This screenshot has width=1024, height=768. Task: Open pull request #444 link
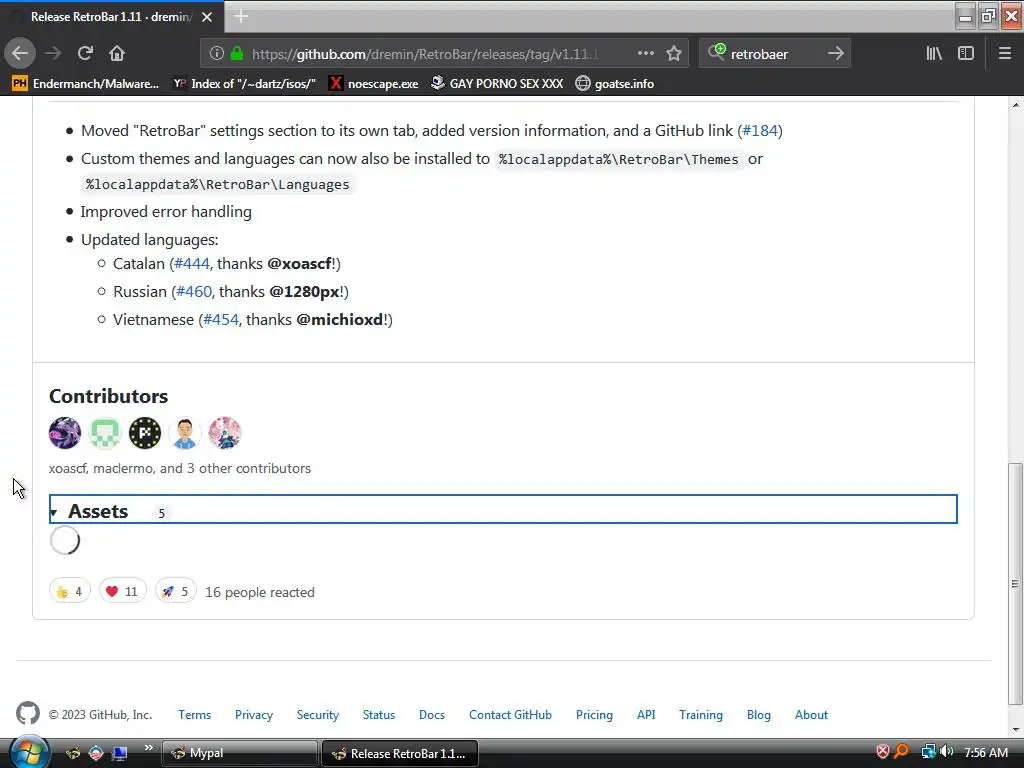point(192,264)
